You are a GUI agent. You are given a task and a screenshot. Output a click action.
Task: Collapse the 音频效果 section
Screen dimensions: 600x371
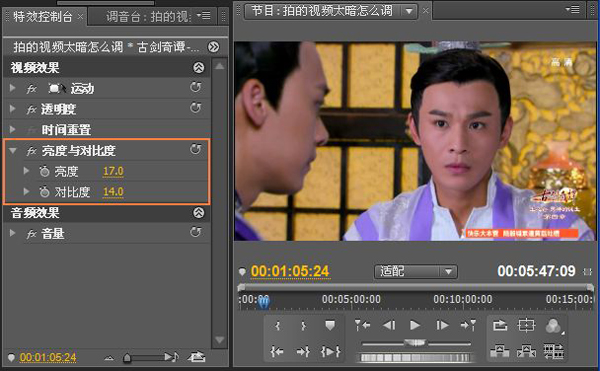(199, 213)
